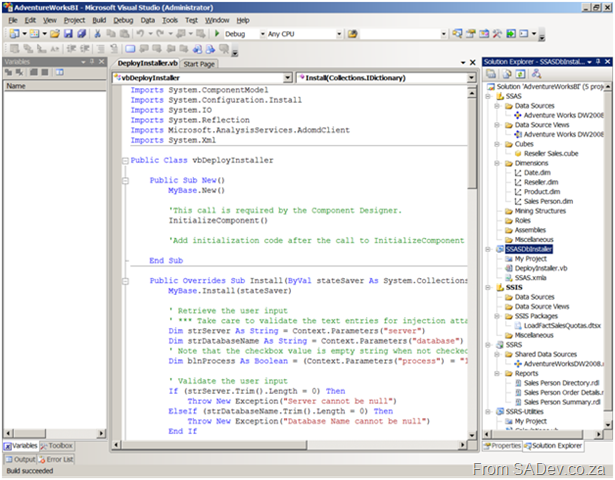The height and width of the screenshot is (480, 615).
Task: Open the Build menu
Action: pyautogui.click(x=99, y=20)
